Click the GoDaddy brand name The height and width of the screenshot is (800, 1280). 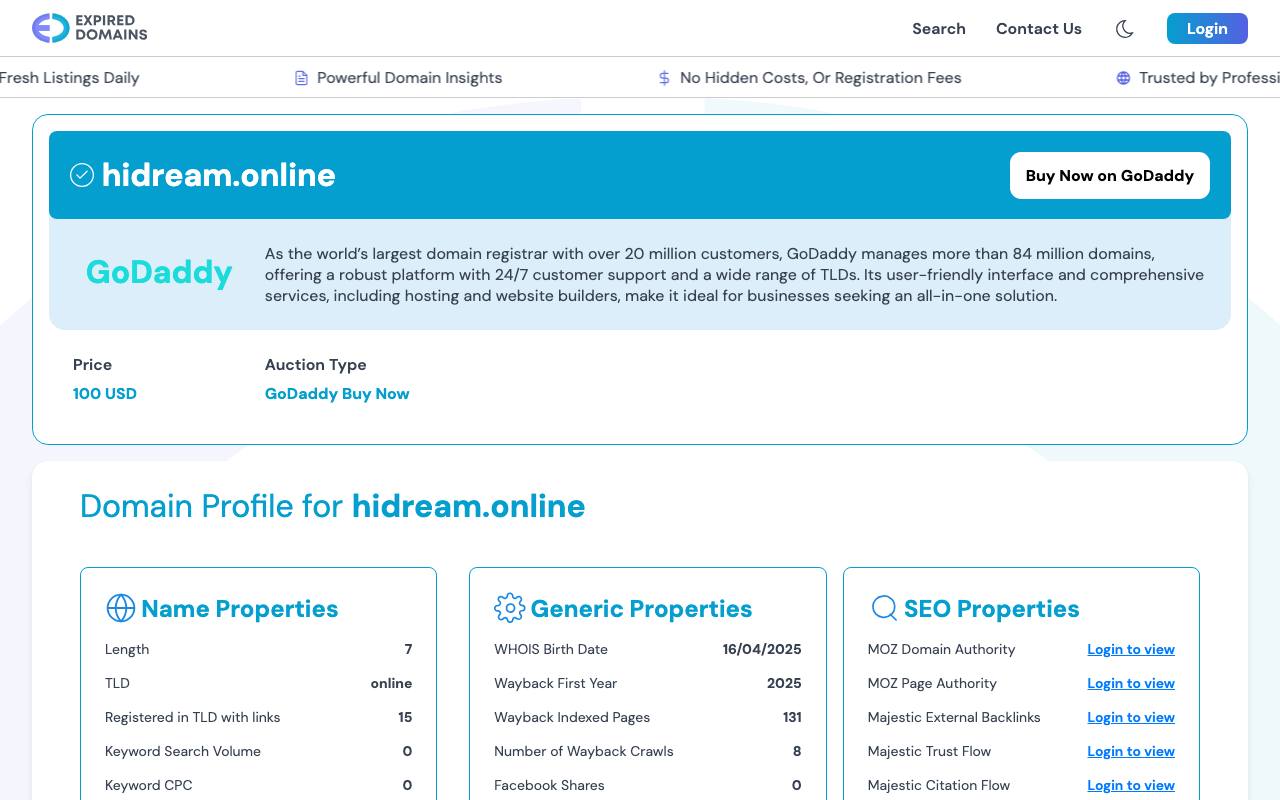(x=159, y=272)
